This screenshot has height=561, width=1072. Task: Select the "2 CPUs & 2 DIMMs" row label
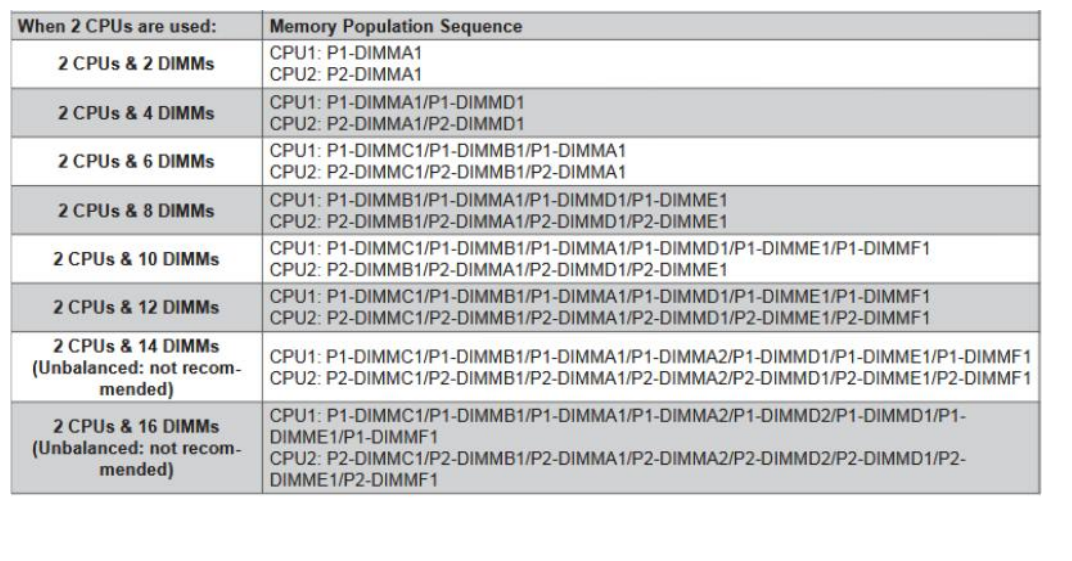pyautogui.click(x=136, y=65)
